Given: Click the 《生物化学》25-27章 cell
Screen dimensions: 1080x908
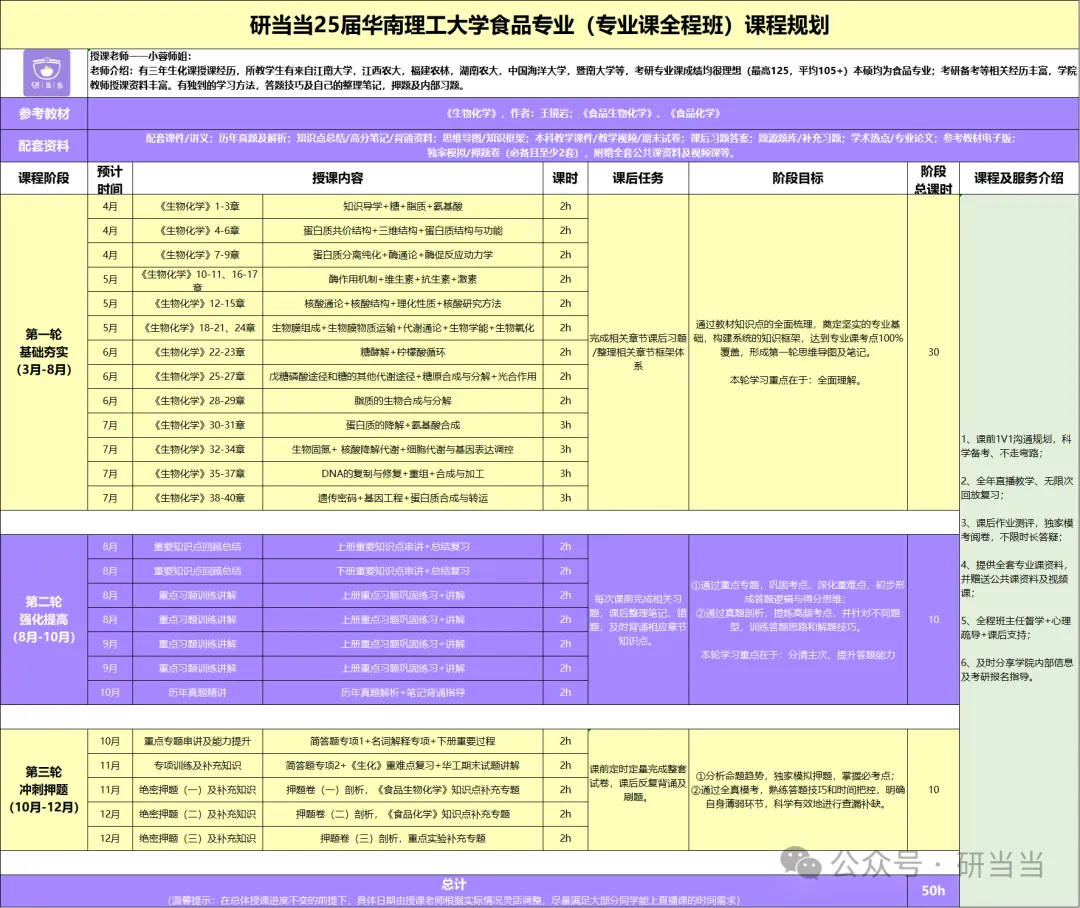Looking at the screenshot, I should click(198, 377).
